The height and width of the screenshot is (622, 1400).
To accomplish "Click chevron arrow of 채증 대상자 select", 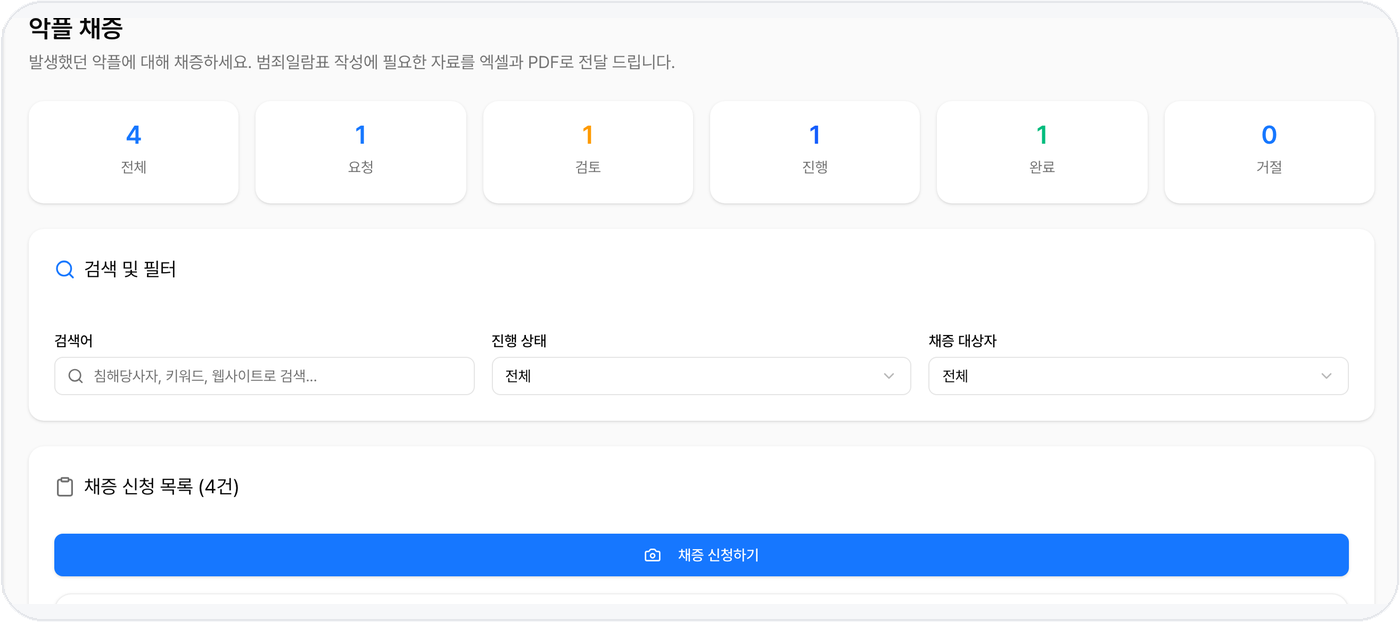I will coord(1326,376).
